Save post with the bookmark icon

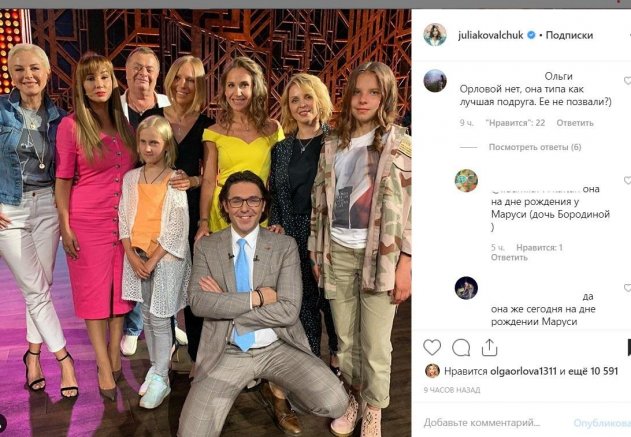[627, 347]
